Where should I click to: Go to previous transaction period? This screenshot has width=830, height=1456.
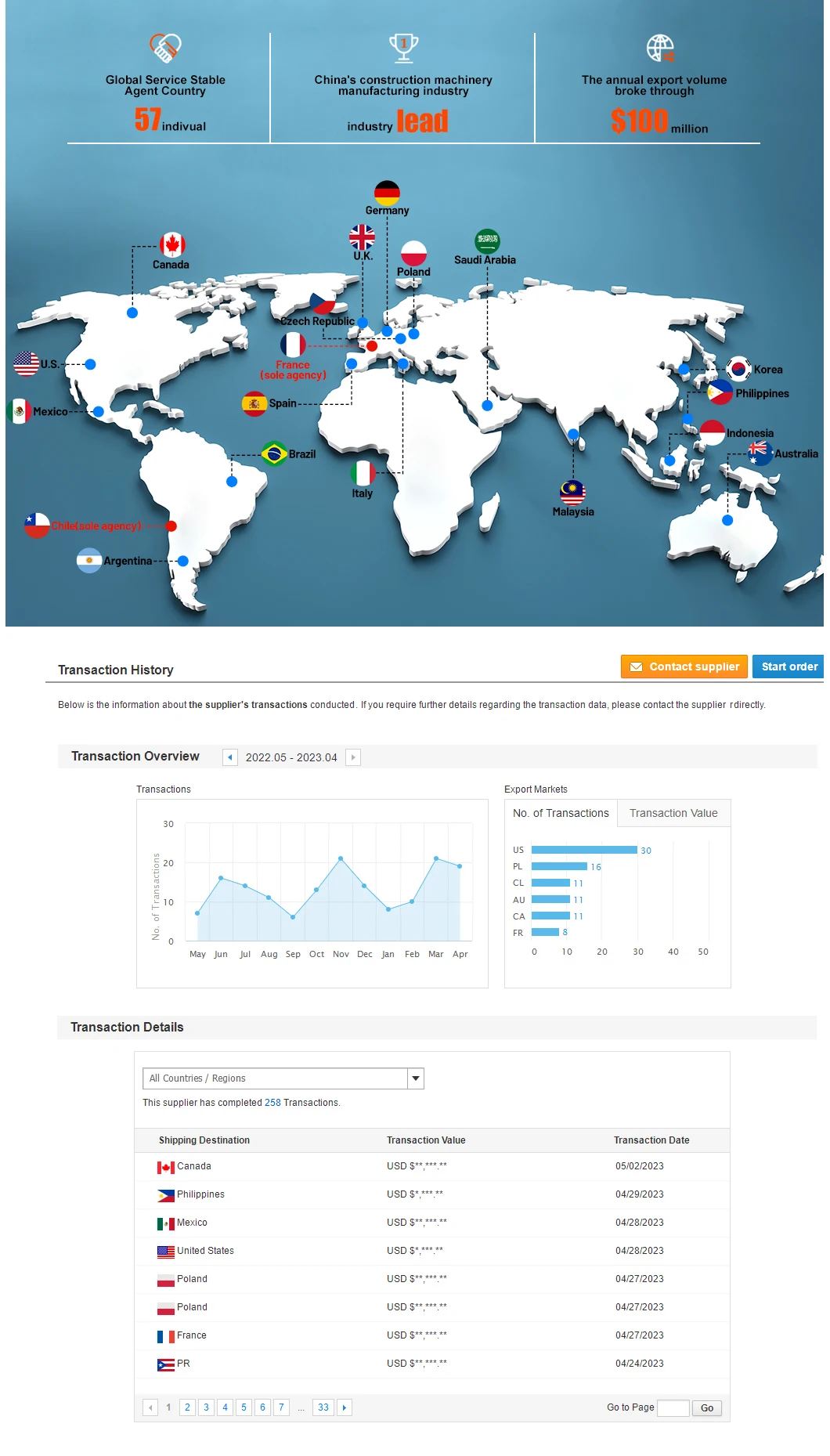coord(230,757)
